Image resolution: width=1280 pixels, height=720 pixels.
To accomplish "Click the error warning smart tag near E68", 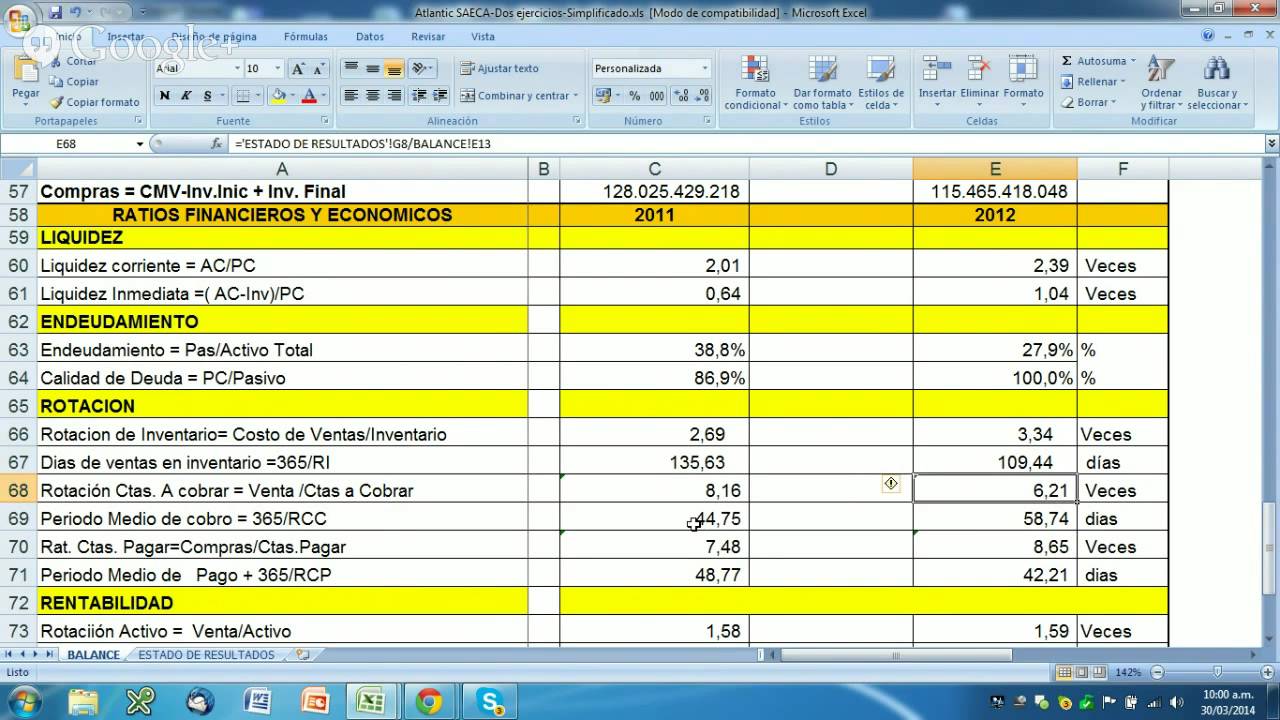I will pyautogui.click(x=890, y=484).
